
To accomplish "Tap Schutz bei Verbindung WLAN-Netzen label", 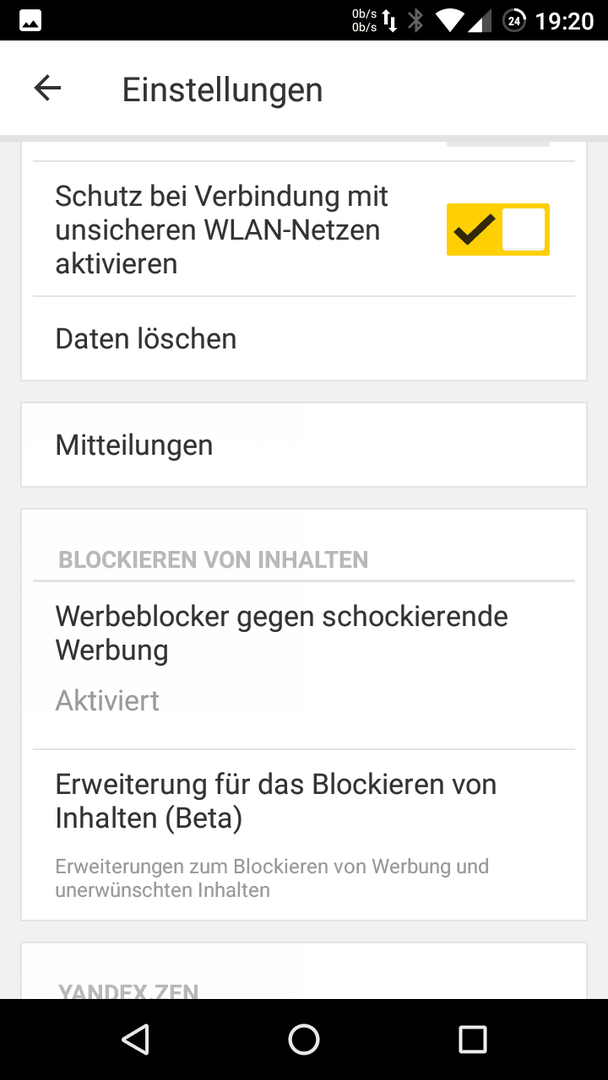I will (222, 229).
